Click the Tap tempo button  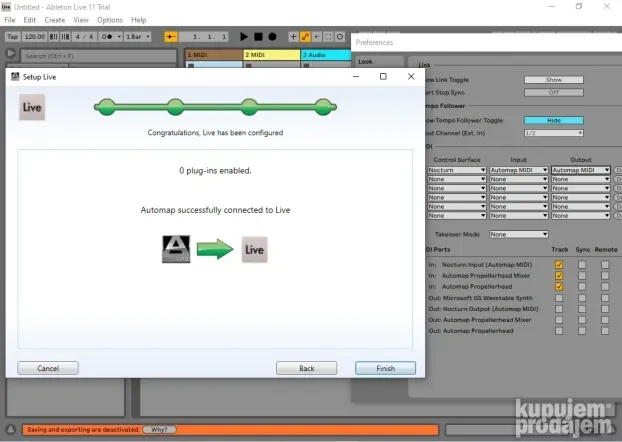[12, 37]
